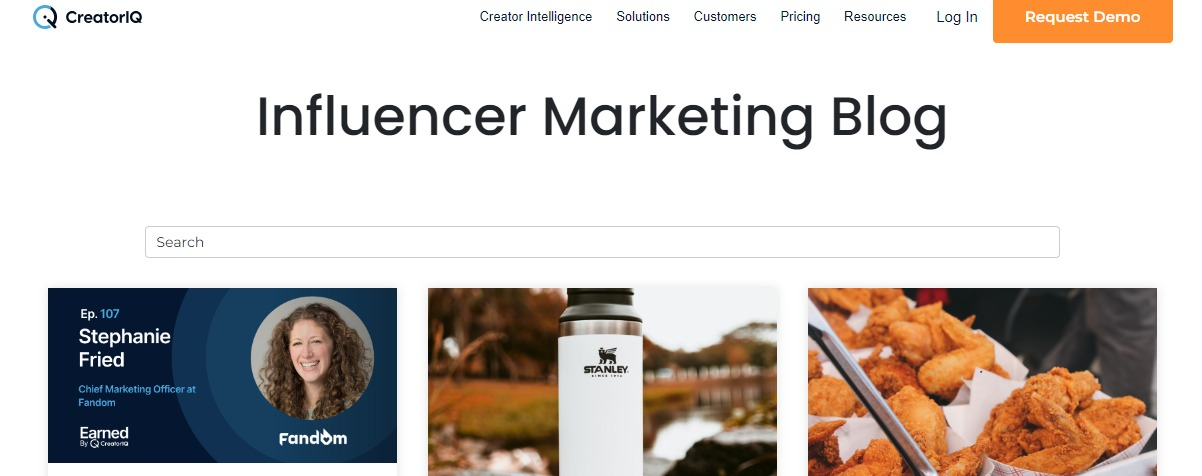1202x476 pixels.
Task: Open the fried chicken blog post image
Action: tap(982, 382)
